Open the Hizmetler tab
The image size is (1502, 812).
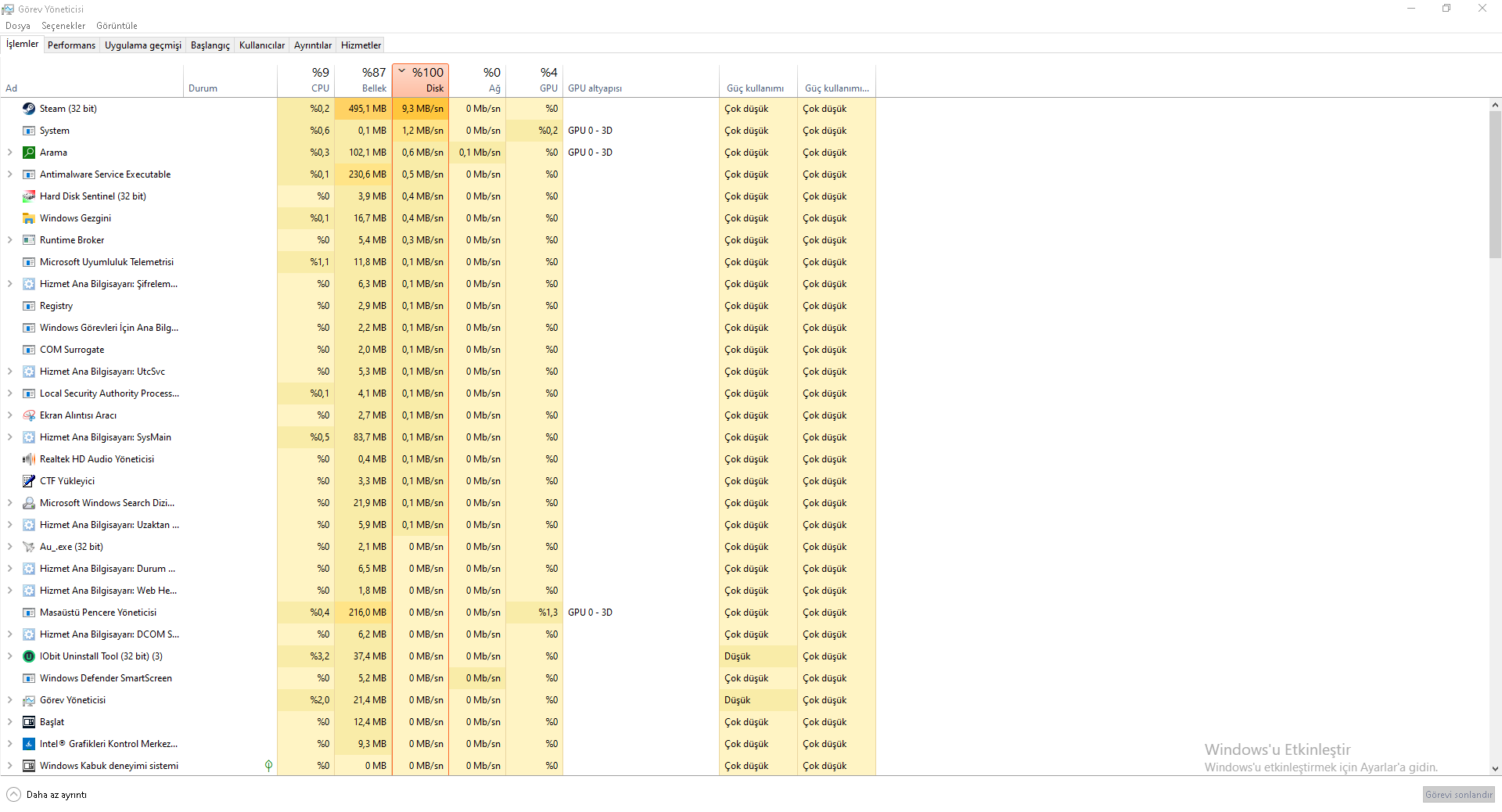coord(361,45)
